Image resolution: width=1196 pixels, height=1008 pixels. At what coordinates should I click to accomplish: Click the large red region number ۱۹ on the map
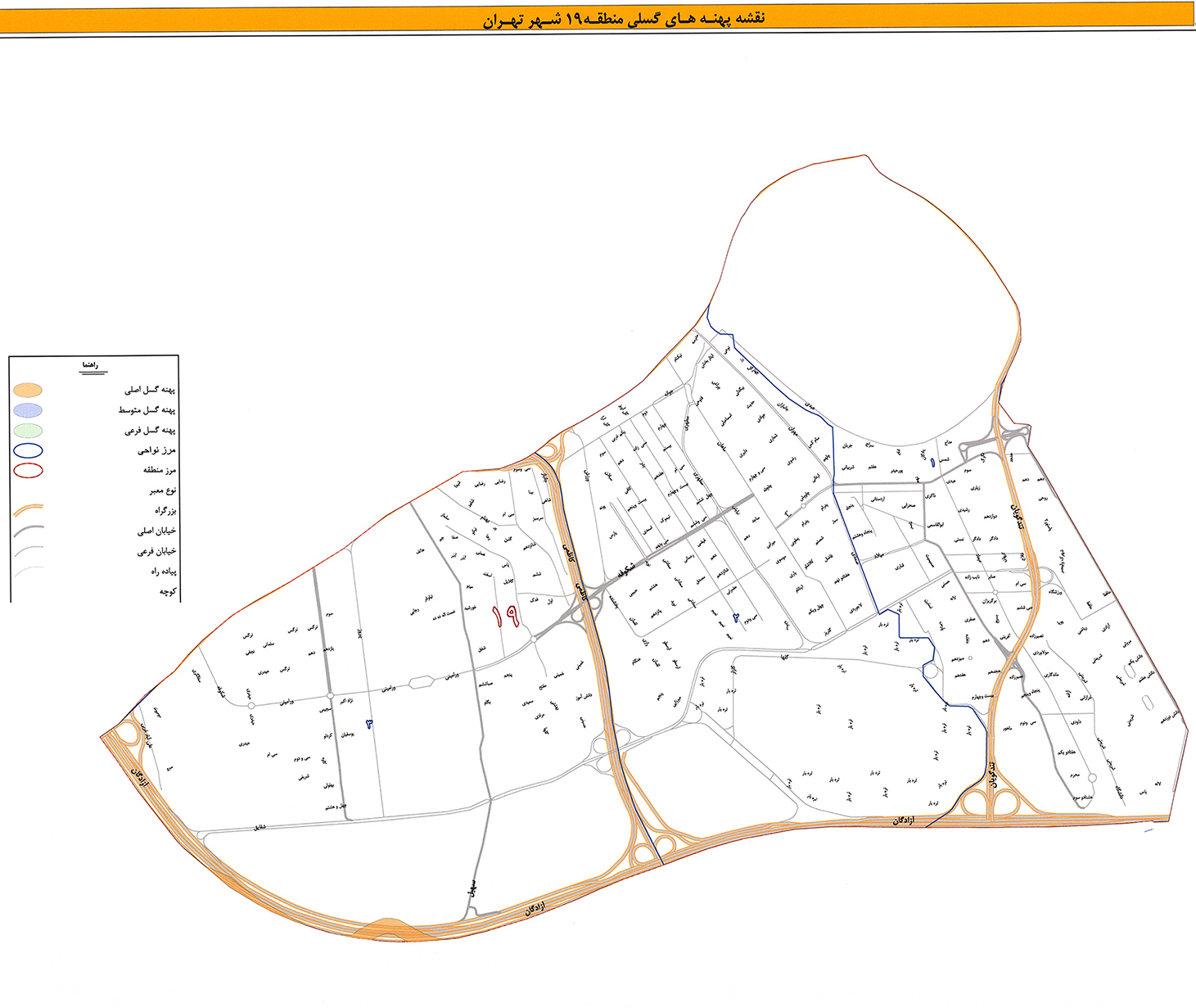[505, 617]
